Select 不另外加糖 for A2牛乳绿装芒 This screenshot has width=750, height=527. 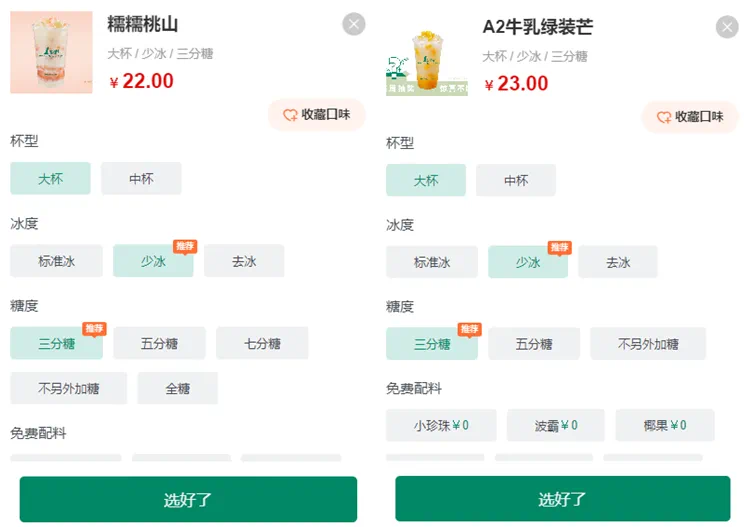pos(648,344)
